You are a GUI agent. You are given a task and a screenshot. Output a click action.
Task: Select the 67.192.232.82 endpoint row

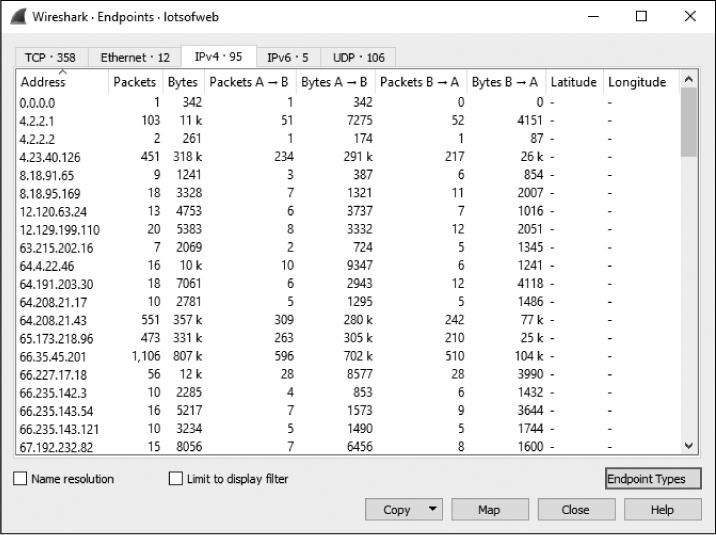click(x=348, y=446)
